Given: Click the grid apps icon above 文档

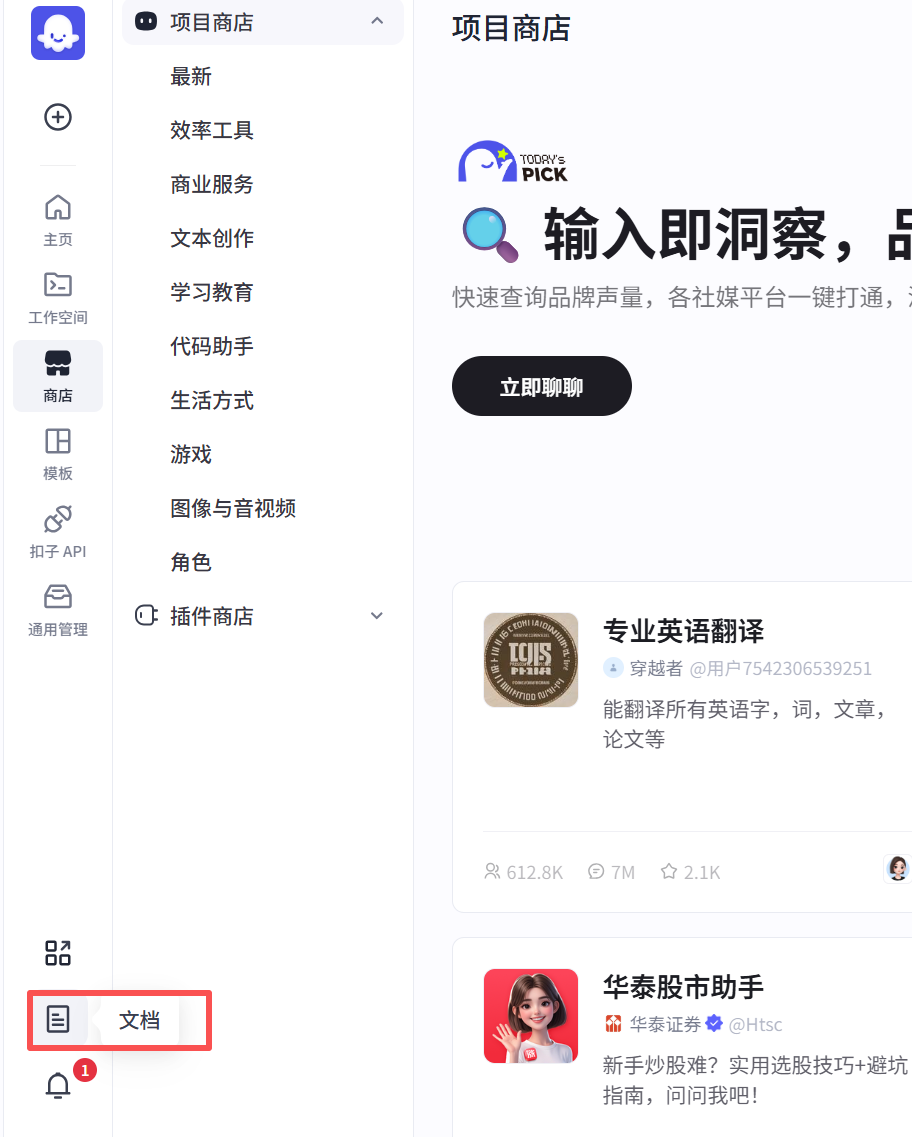Looking at the screenshot, I should click(x=58, y=953).
